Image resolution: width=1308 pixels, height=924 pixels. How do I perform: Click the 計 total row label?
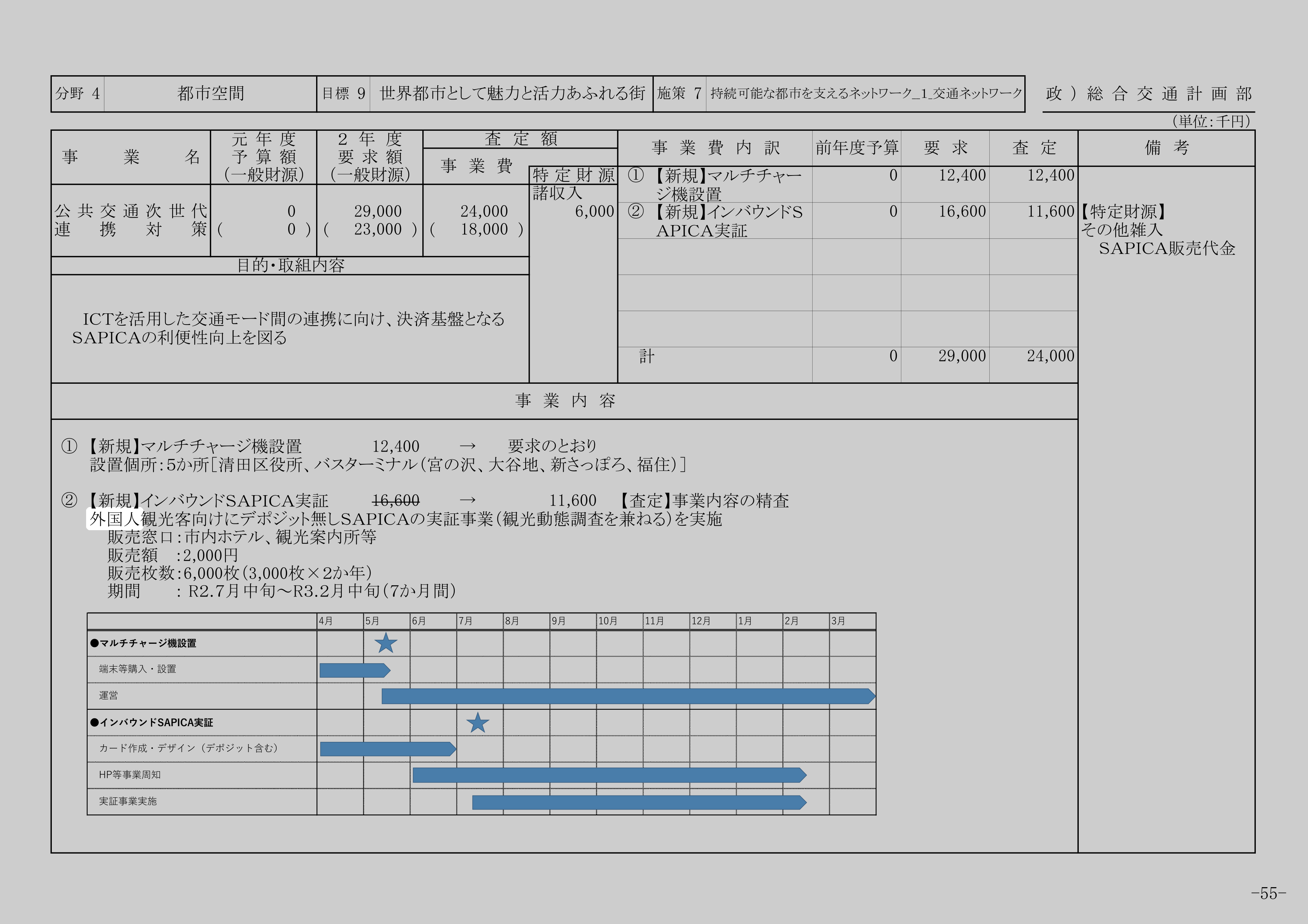click(x=647, y=357)
